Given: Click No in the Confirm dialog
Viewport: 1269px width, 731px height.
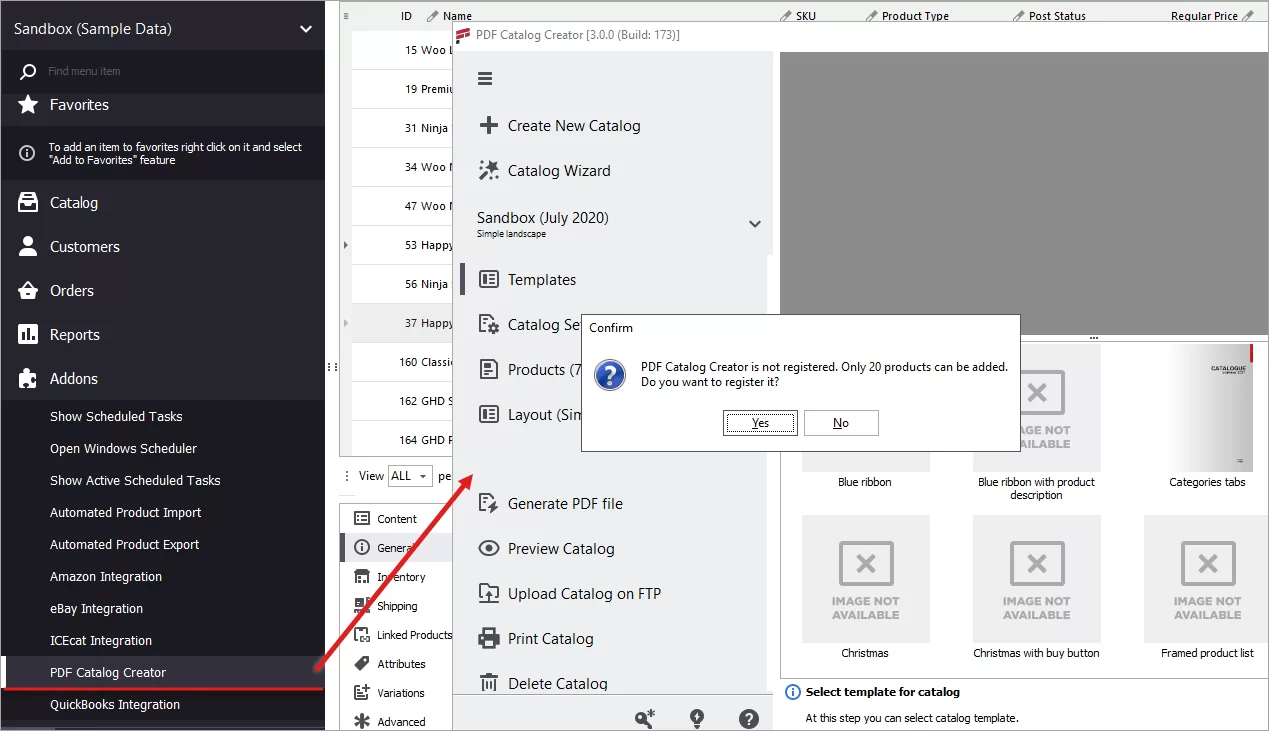Looking at the screenshot, I should tap(841, 423).
